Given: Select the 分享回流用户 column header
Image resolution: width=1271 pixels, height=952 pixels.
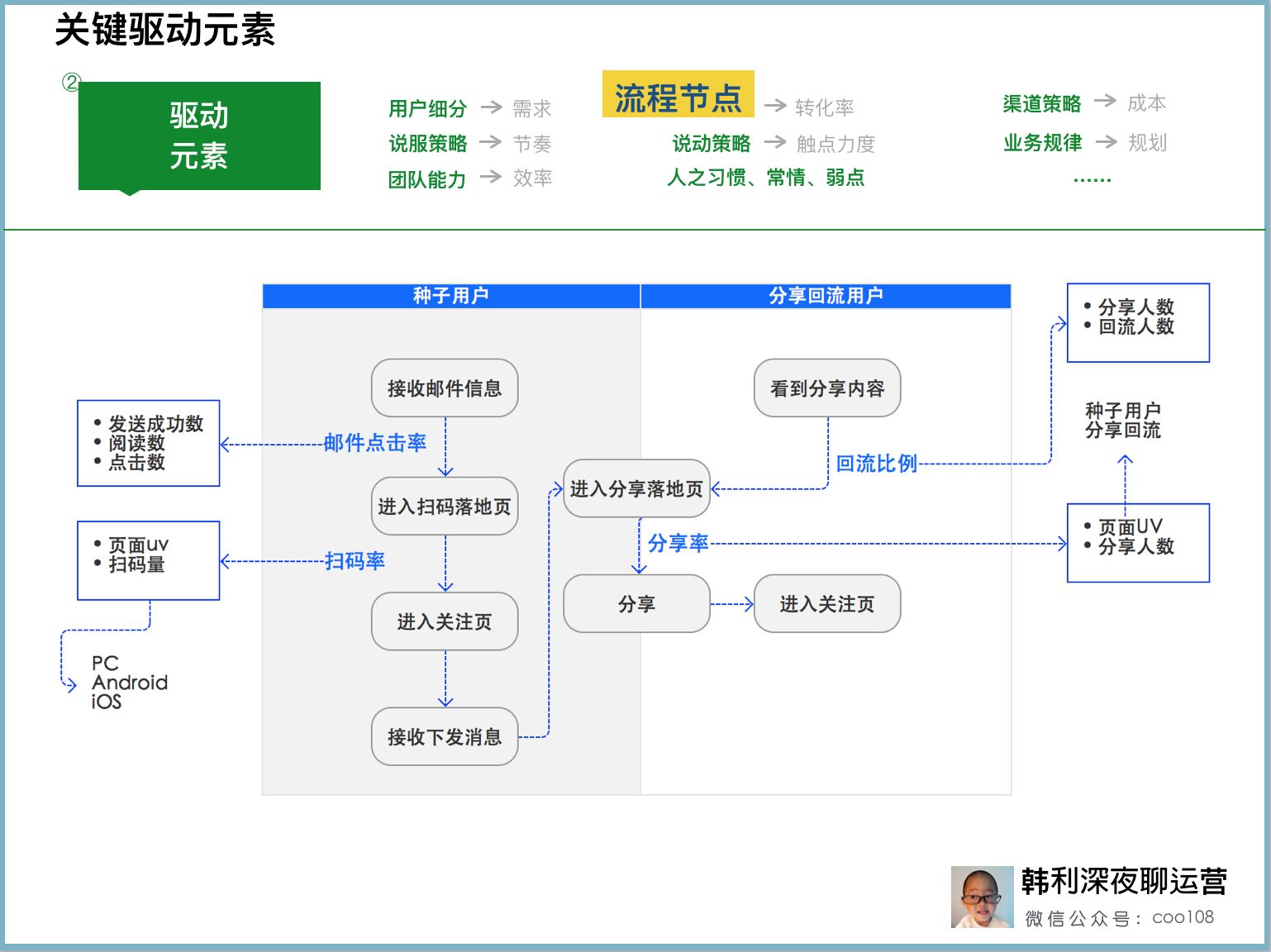Looking at the screenshot, I should pos(826,296).
